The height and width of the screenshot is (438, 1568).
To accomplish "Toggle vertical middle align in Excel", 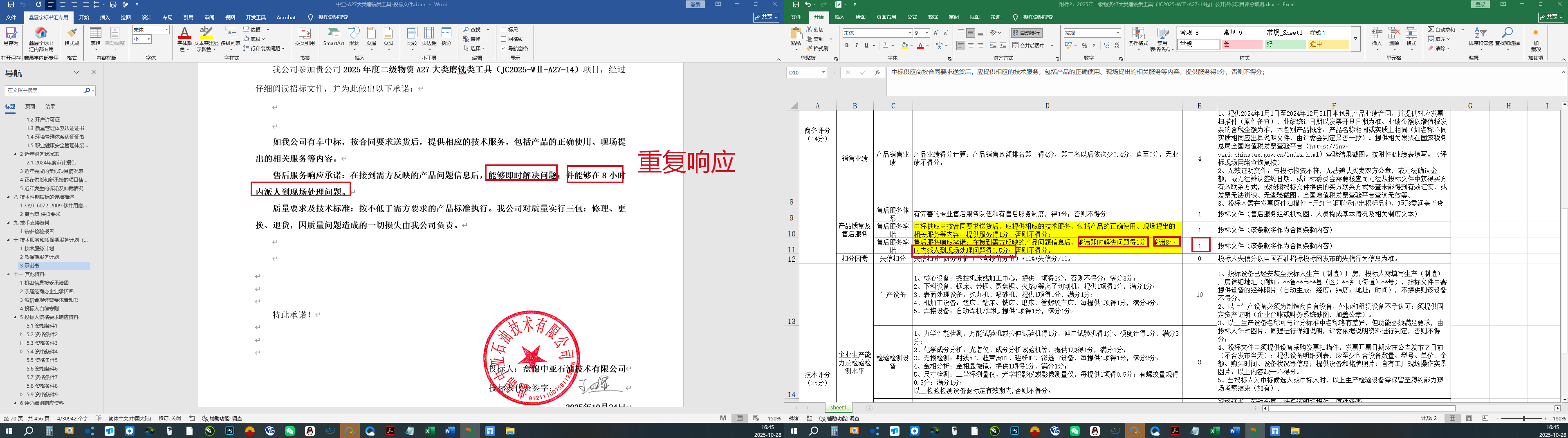I will (970, 33).
